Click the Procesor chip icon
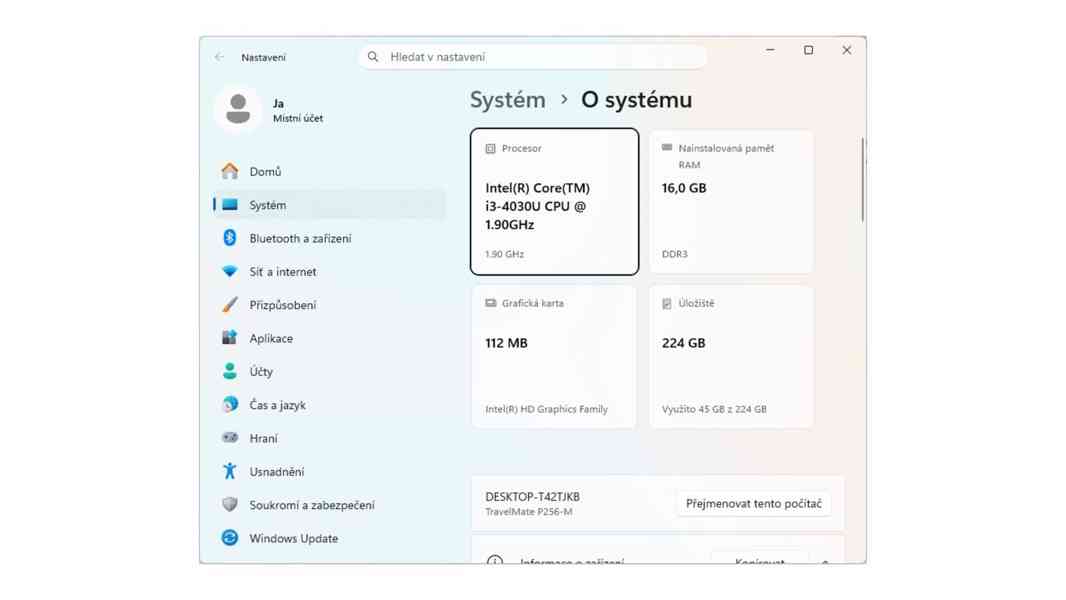 click(x=490, y=148)
